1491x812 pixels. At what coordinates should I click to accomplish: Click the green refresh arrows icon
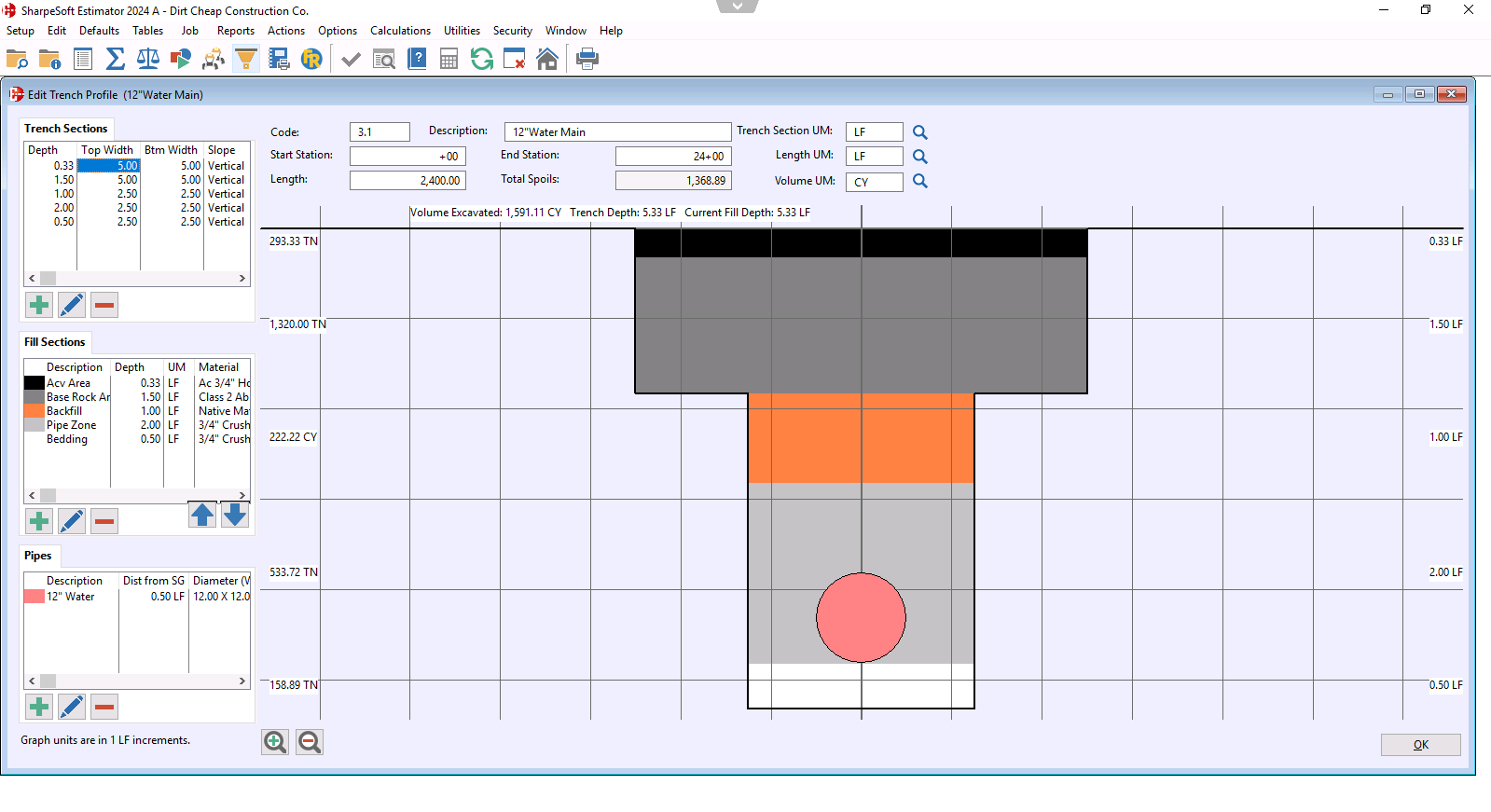(482, 60)
